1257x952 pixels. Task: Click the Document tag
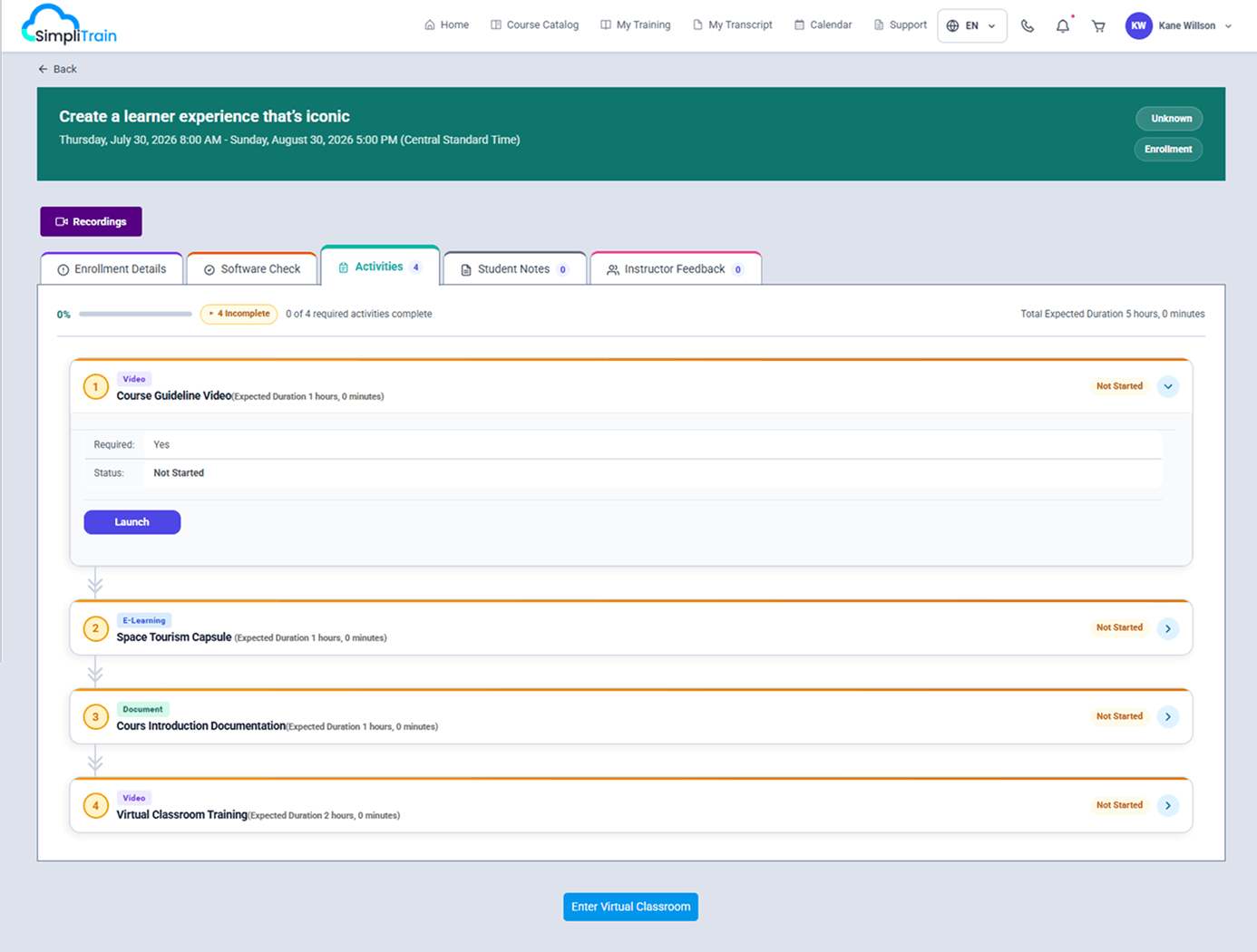[142, 709]
